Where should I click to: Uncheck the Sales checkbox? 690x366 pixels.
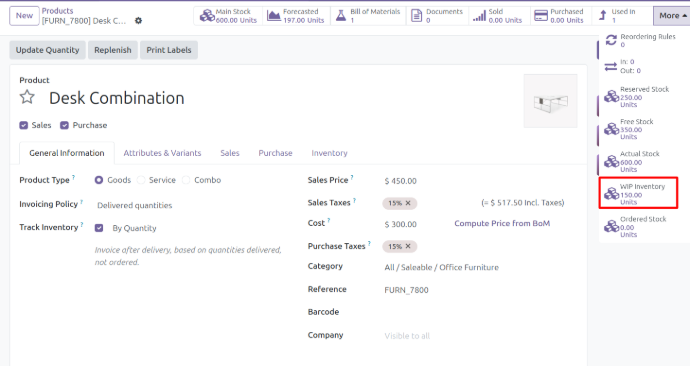(x=23, y=125)
